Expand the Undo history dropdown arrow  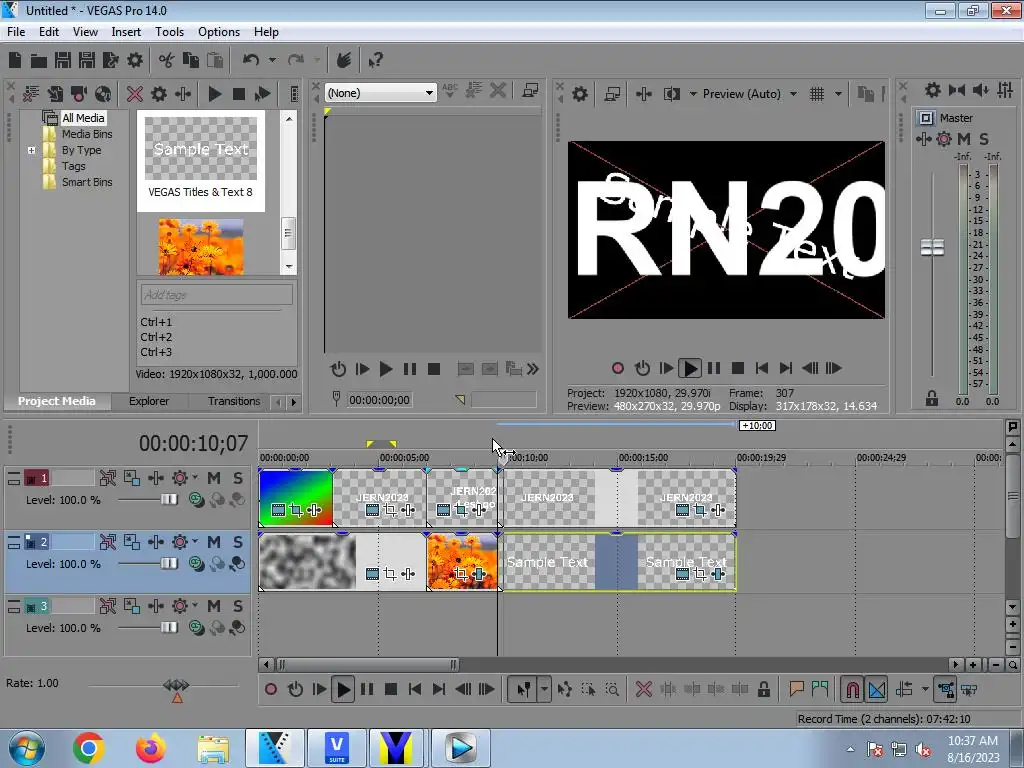tap(272, 61)
